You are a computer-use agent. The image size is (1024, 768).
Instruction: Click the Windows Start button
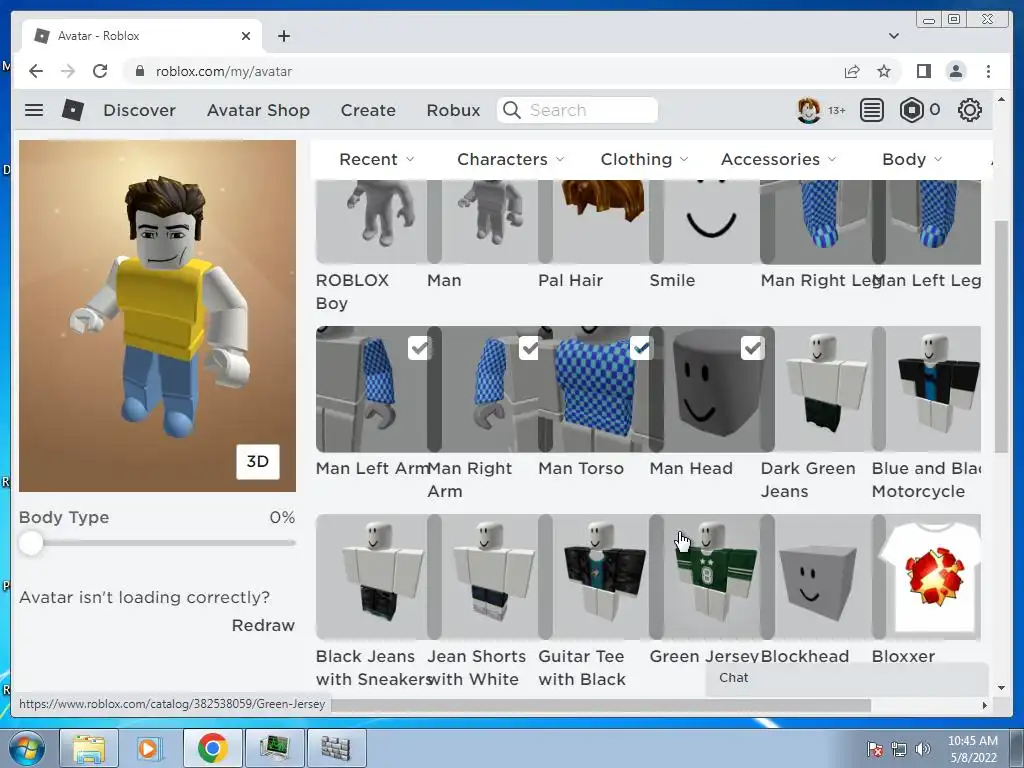click(x=26, y=748)
